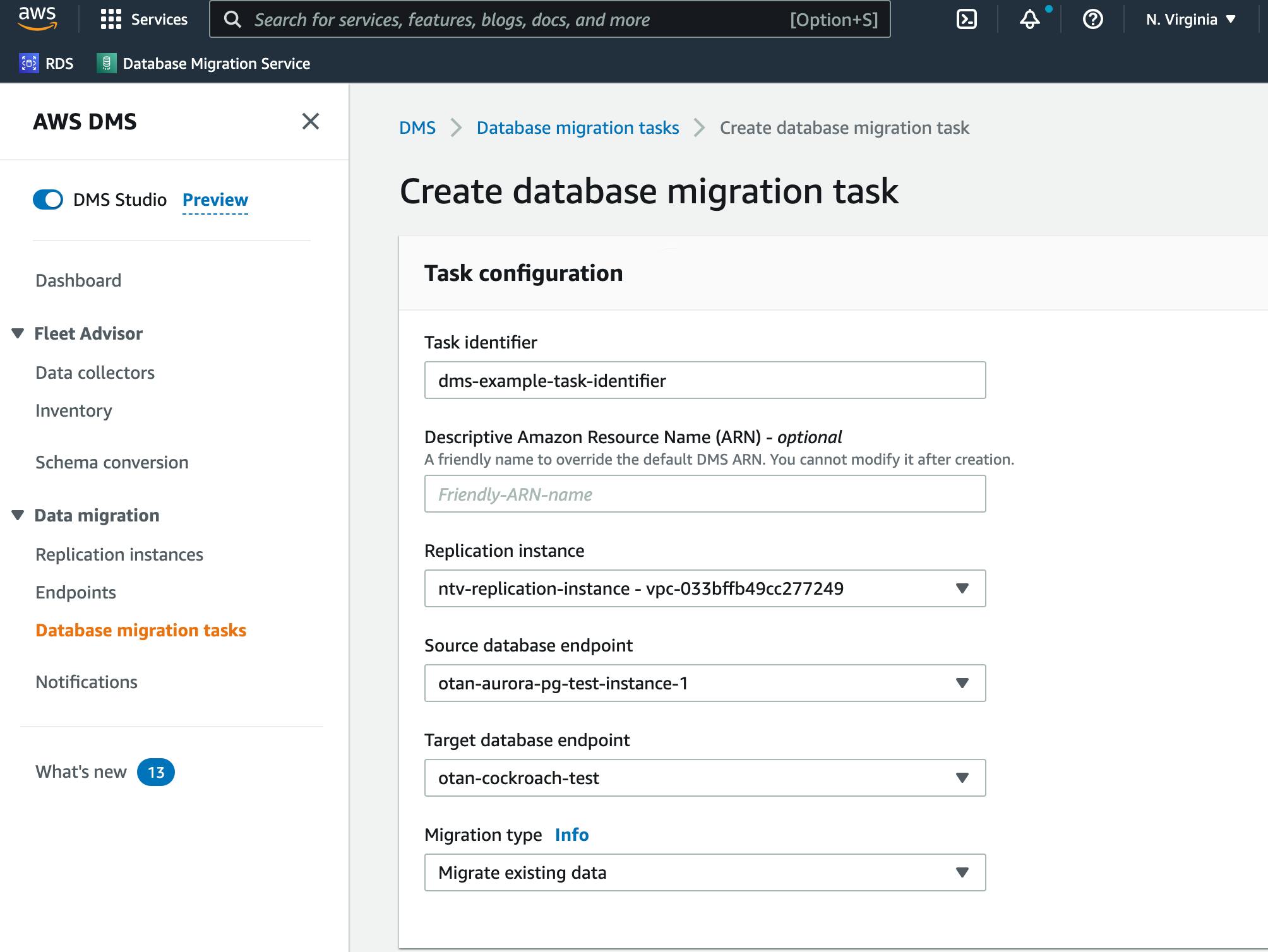Screen dimensions: 1268x952
Task: Select Replication instances in the sidebar
Action: pyautogui.click(x=119, y=554)
